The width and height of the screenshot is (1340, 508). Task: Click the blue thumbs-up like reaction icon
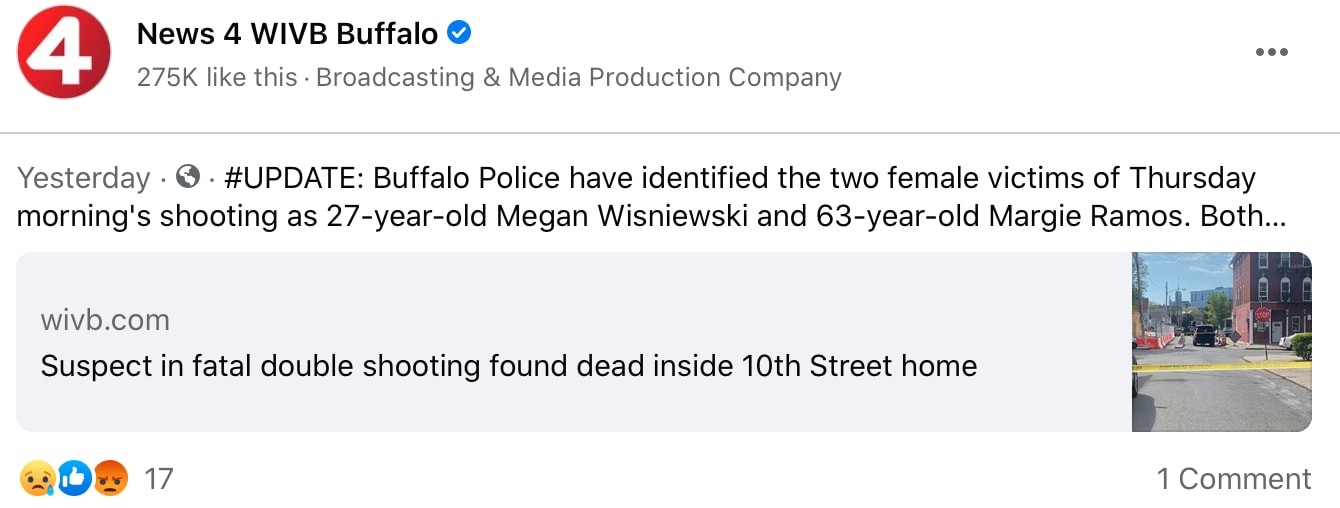click(x=73, y=479)
